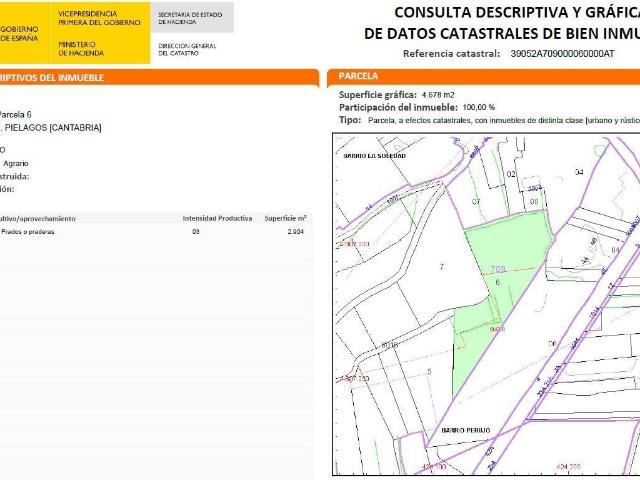
Task: Click the Agrario class value
Action: coord(16,162)
